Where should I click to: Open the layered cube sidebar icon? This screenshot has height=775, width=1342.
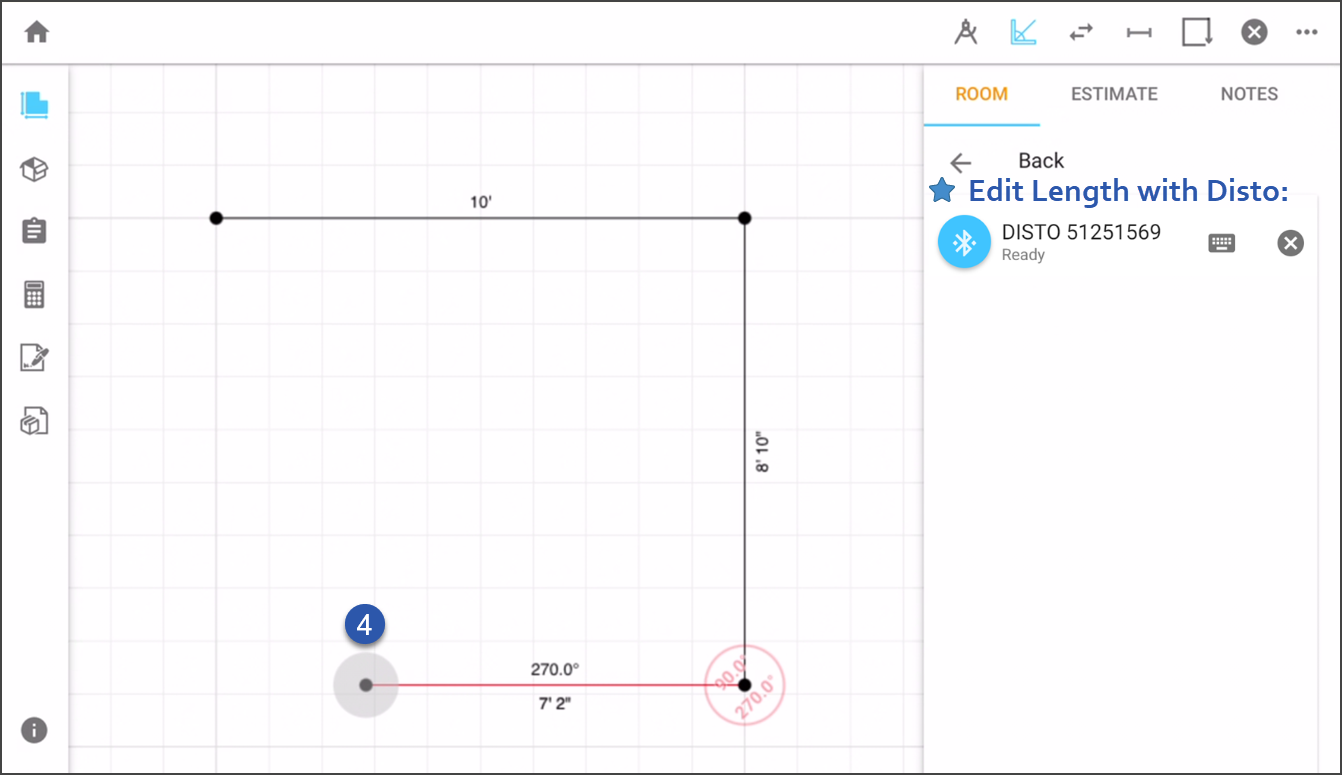coord(35,421)
